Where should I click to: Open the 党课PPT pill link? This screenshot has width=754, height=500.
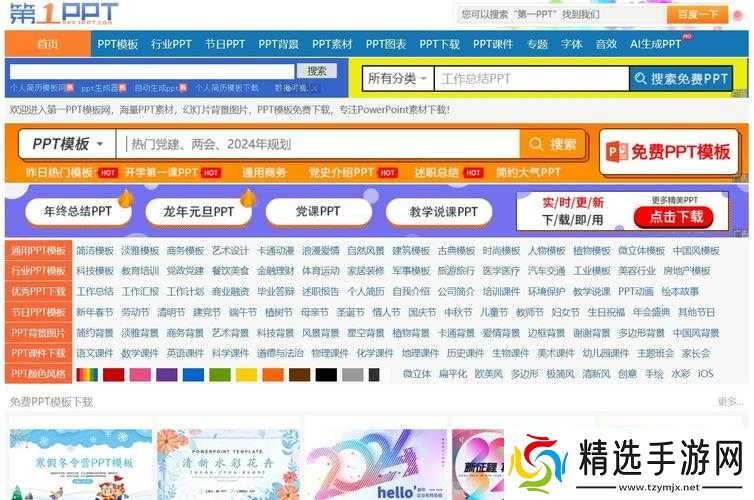click(x=317, y=212)
